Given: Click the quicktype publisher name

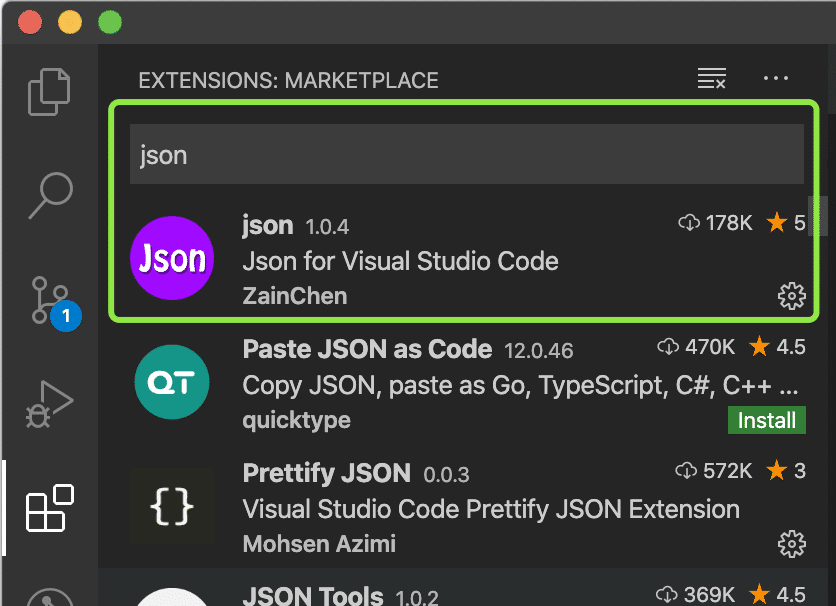Looking at the screenshot, I should coord(296,421).
